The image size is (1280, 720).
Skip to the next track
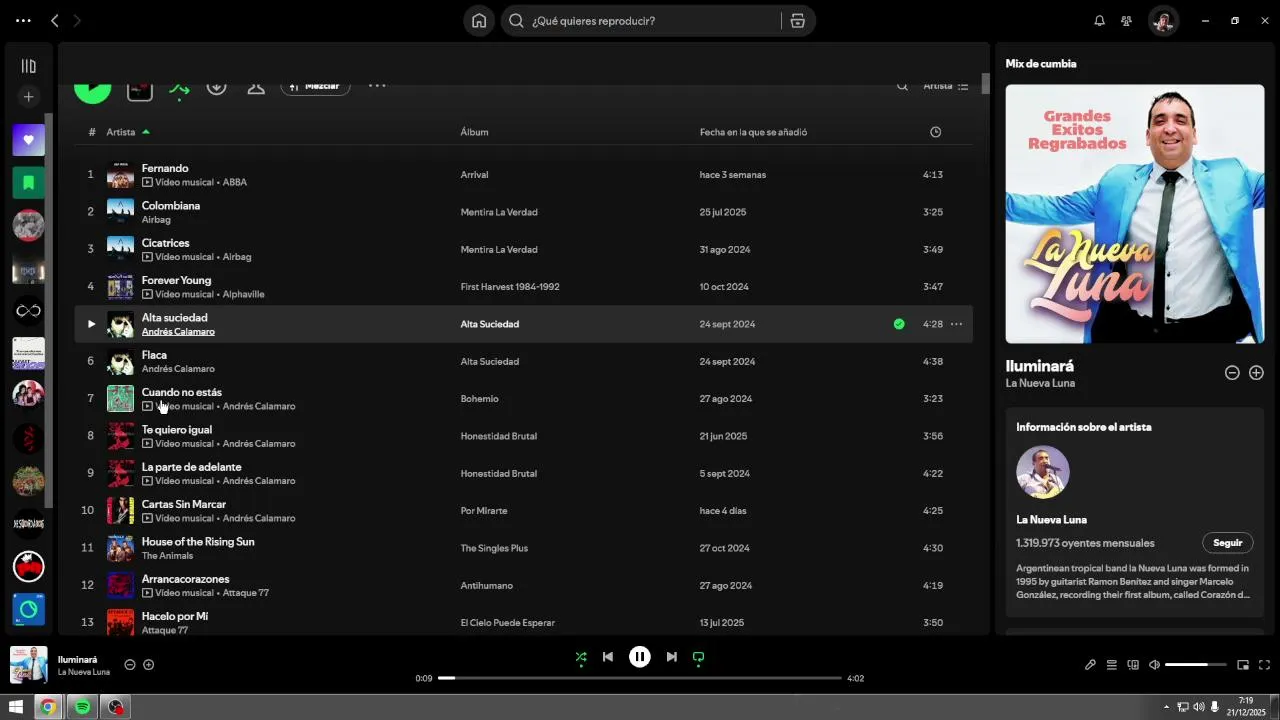tap(672, 657)
